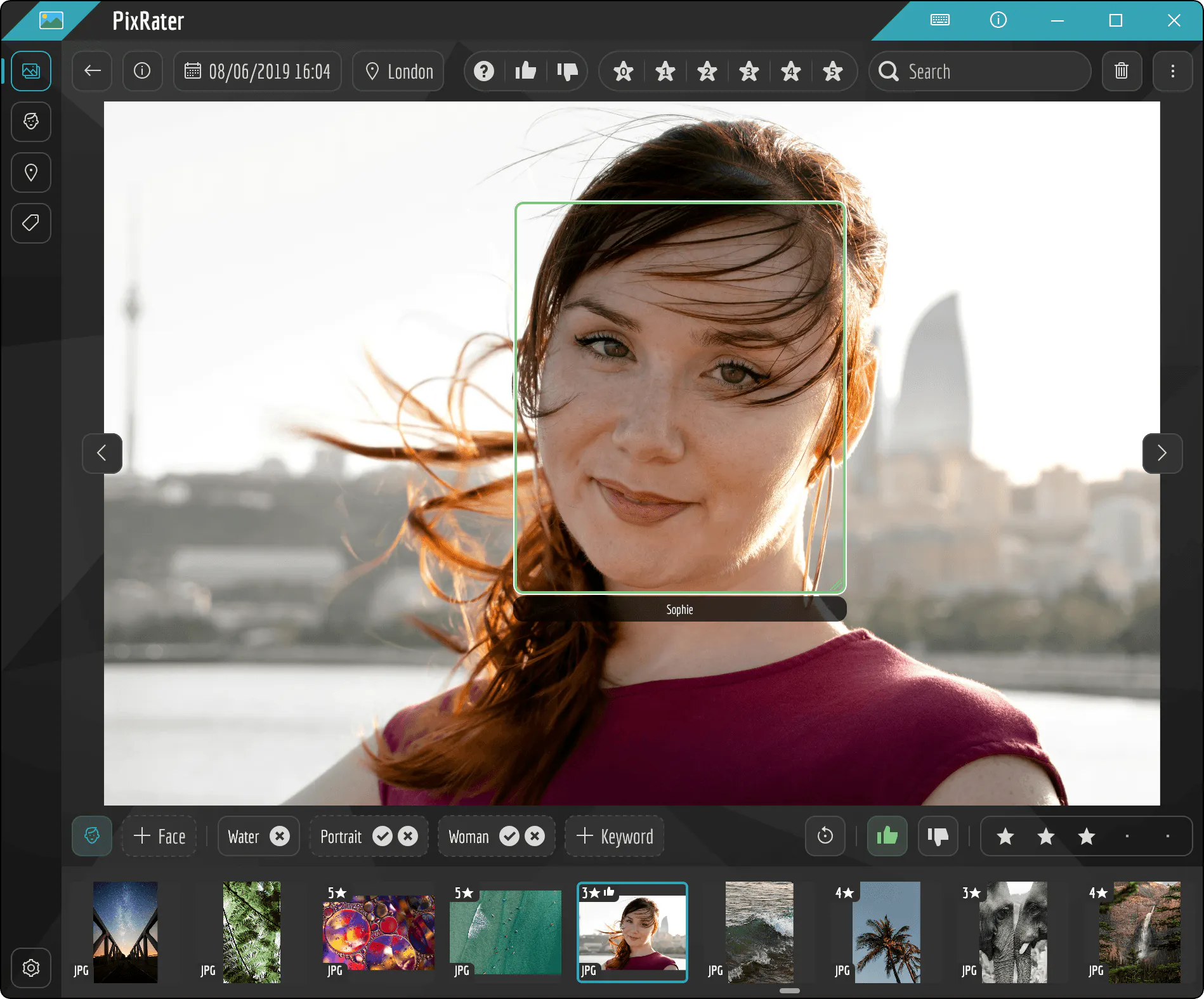The width and height of the screenshot is (1204, 999).
Task: Reject the Woman keyword suggestion
Action: tap(535, 836)
